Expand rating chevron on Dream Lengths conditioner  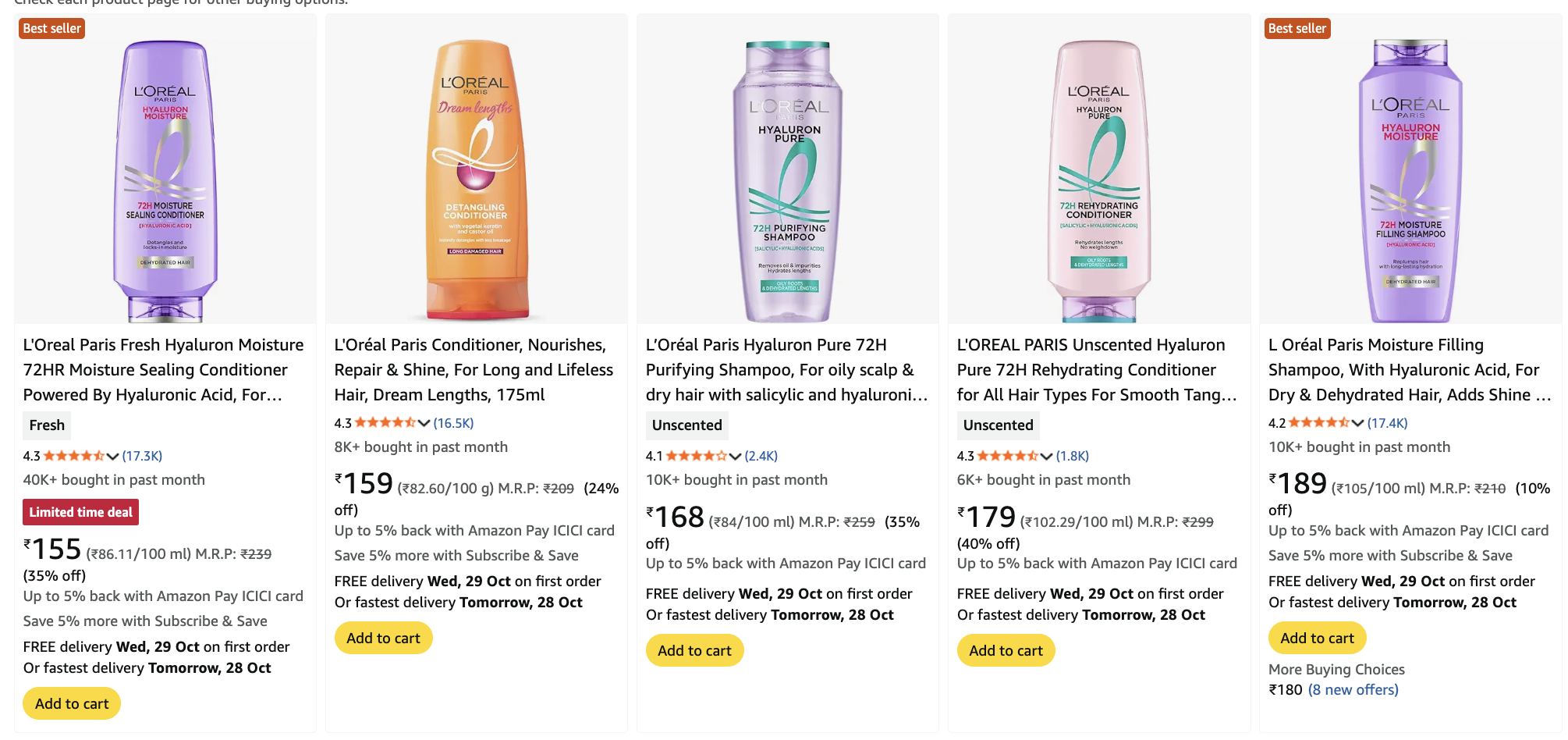pyautogui.click(x=424, y=423)
